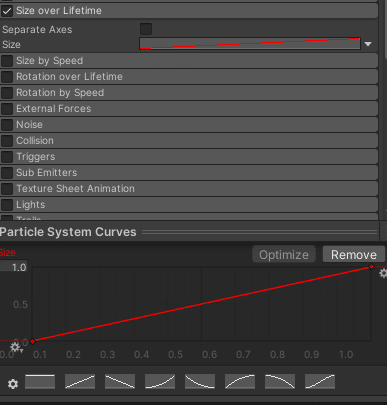
Task: Enable the Rotation by Speed module
Action: click(7, 93)
